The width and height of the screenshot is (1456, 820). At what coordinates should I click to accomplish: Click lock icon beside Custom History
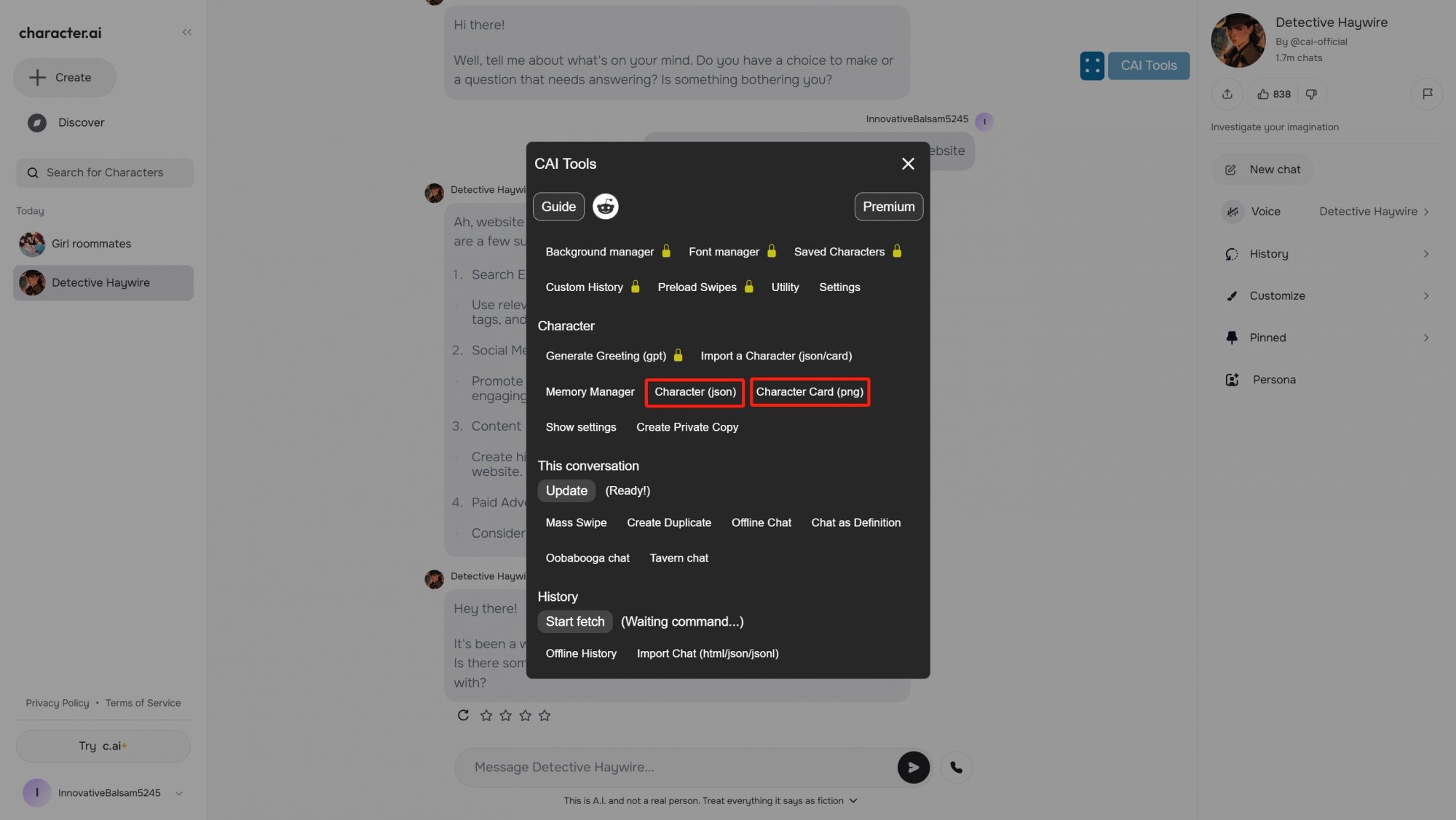pos(635,287)
